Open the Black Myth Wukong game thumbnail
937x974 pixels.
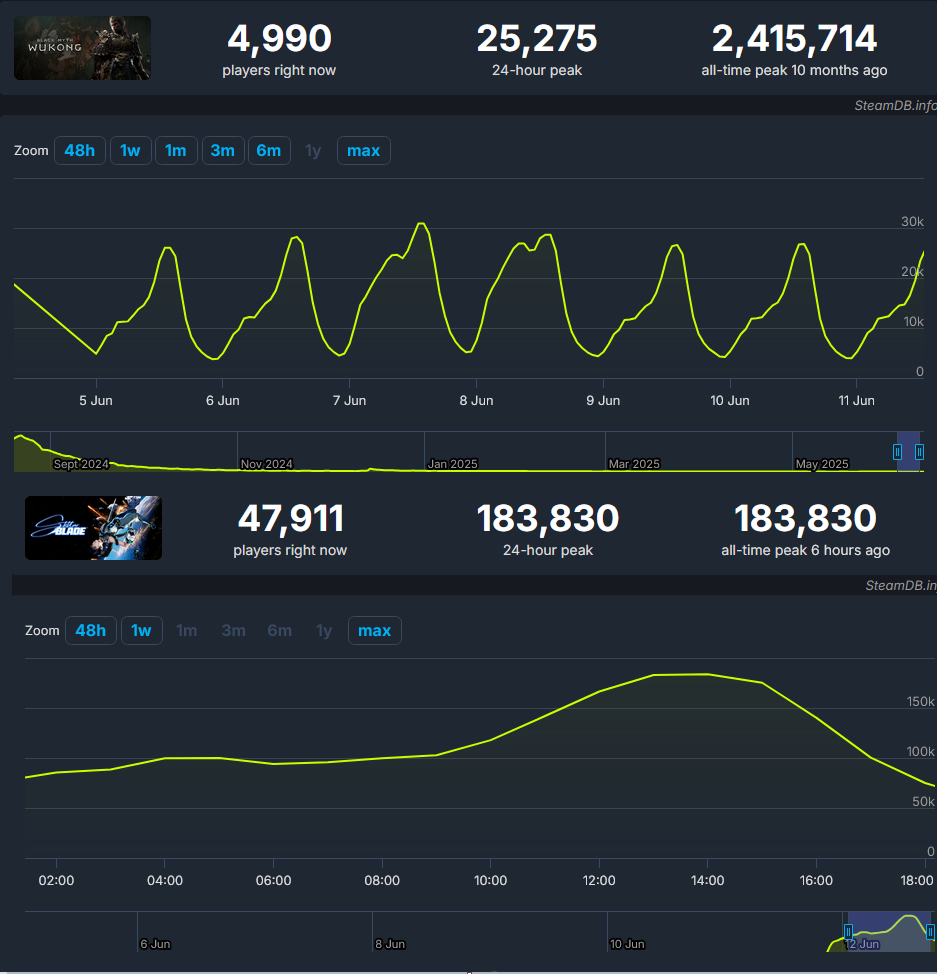(82, 48)
